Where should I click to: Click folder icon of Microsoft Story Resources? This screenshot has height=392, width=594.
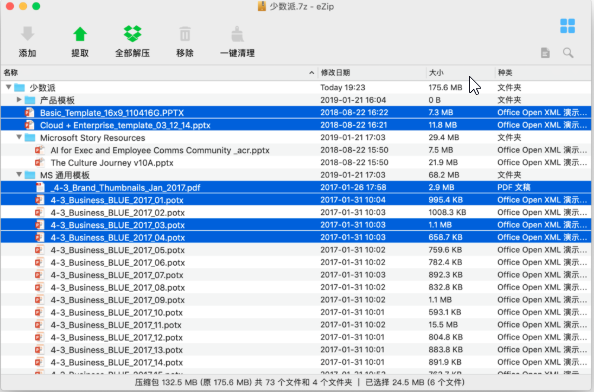point(30,137)
